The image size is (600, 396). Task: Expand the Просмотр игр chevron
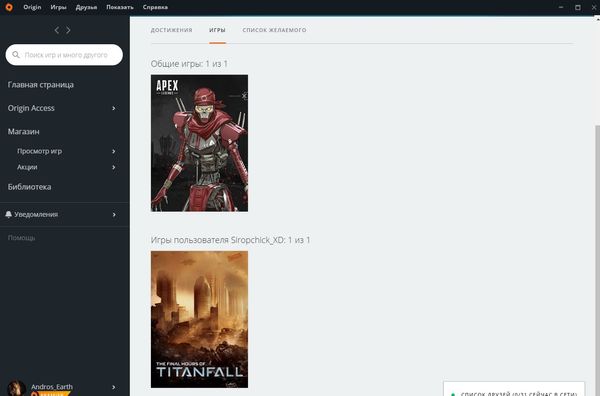[114, 151]
